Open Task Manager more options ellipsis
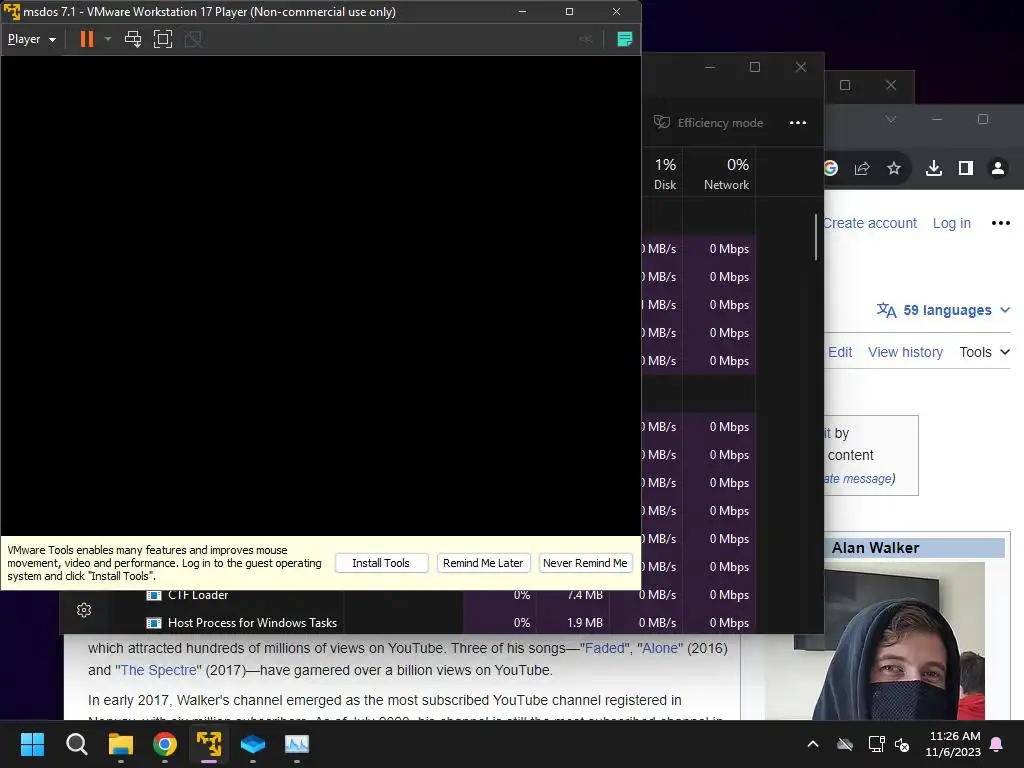The height and width of the screenshot is (768, 1024). [797, 123]
